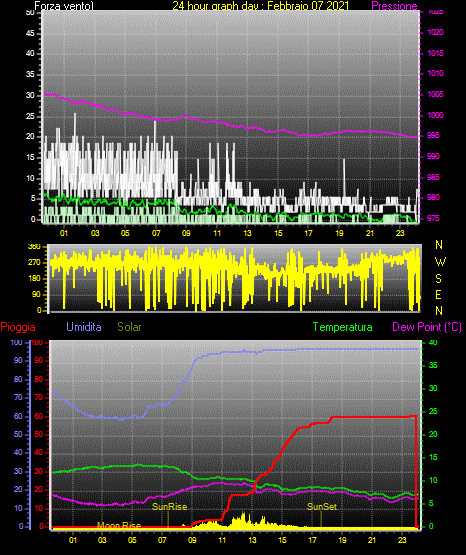The height and width of the screenshot is (555, 466).
Task: Click the '30' wind speed axis value
Action: [30, 95]
